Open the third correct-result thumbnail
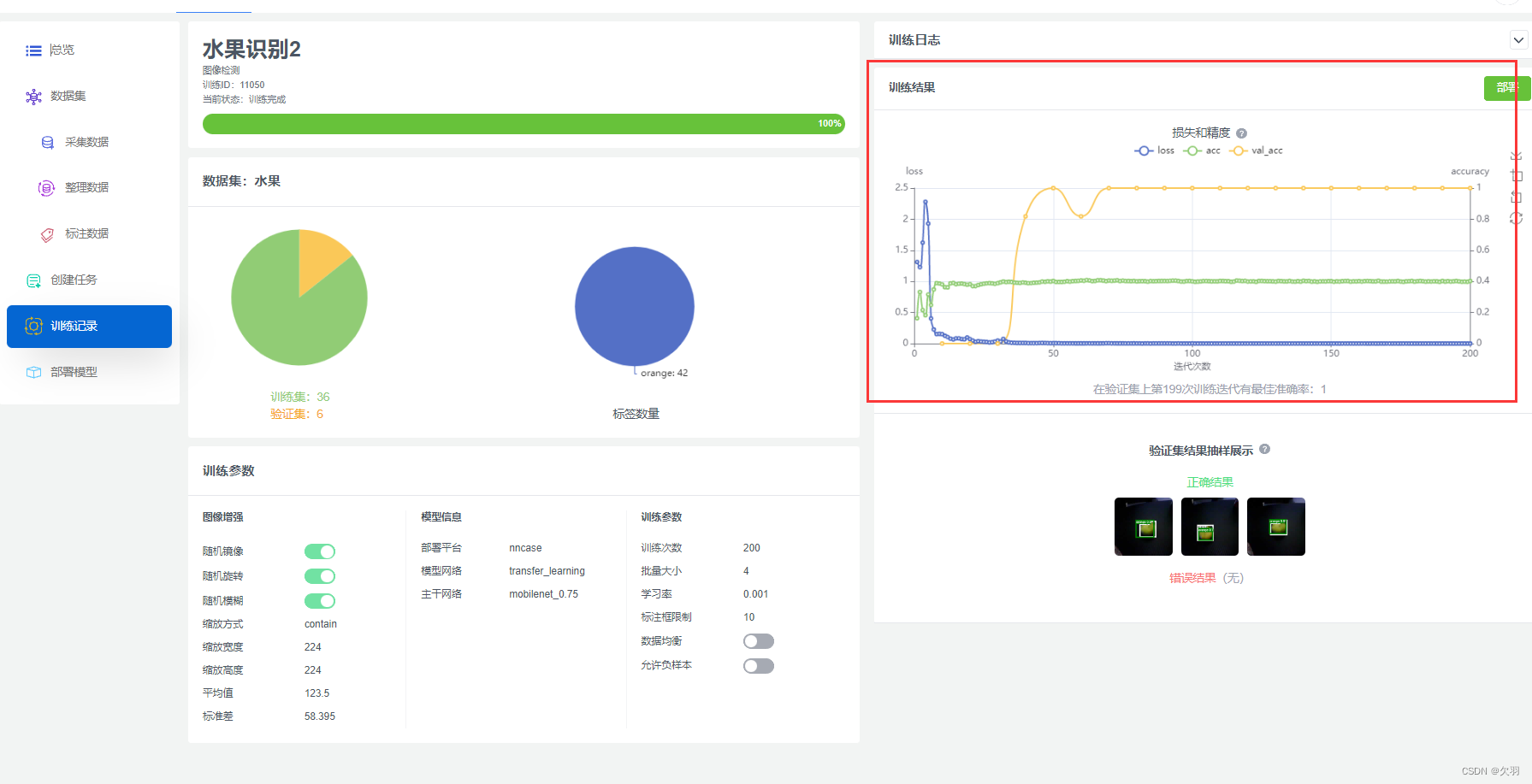The image size is (1532, 784). coord(1276,527)
